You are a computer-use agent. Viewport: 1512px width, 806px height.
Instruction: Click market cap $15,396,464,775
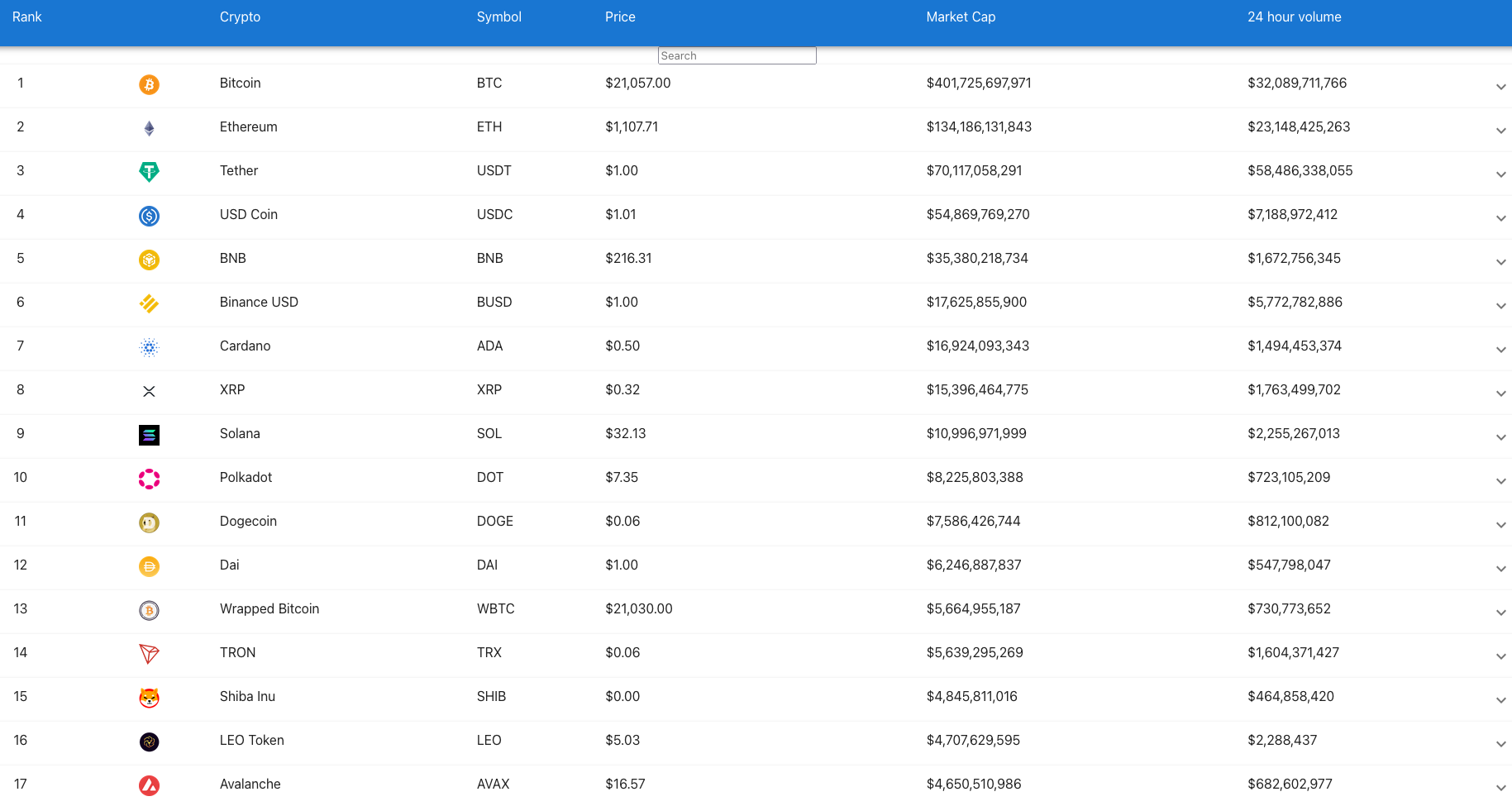(977, 389)
